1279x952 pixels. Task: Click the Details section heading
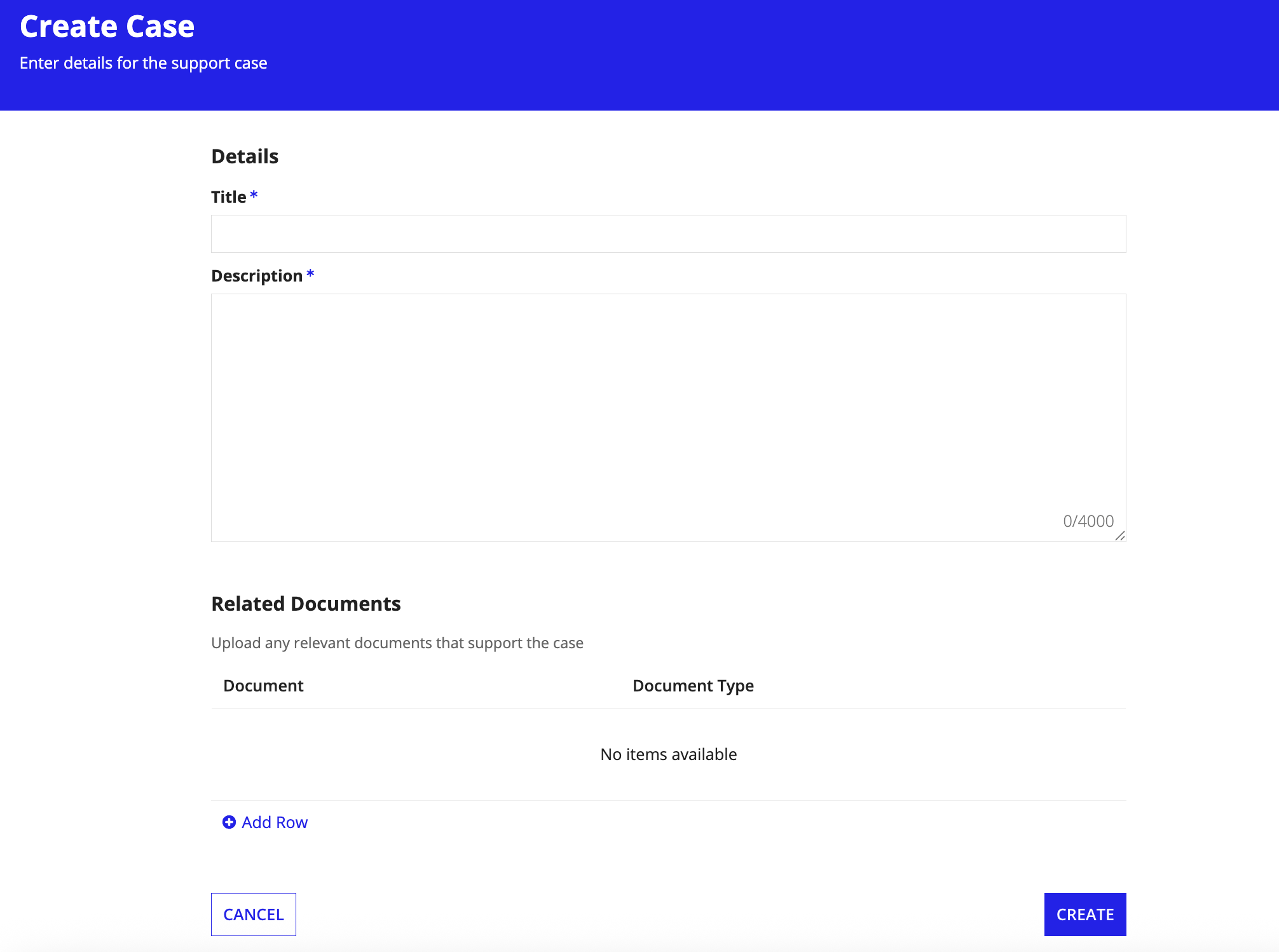[245, 156]
